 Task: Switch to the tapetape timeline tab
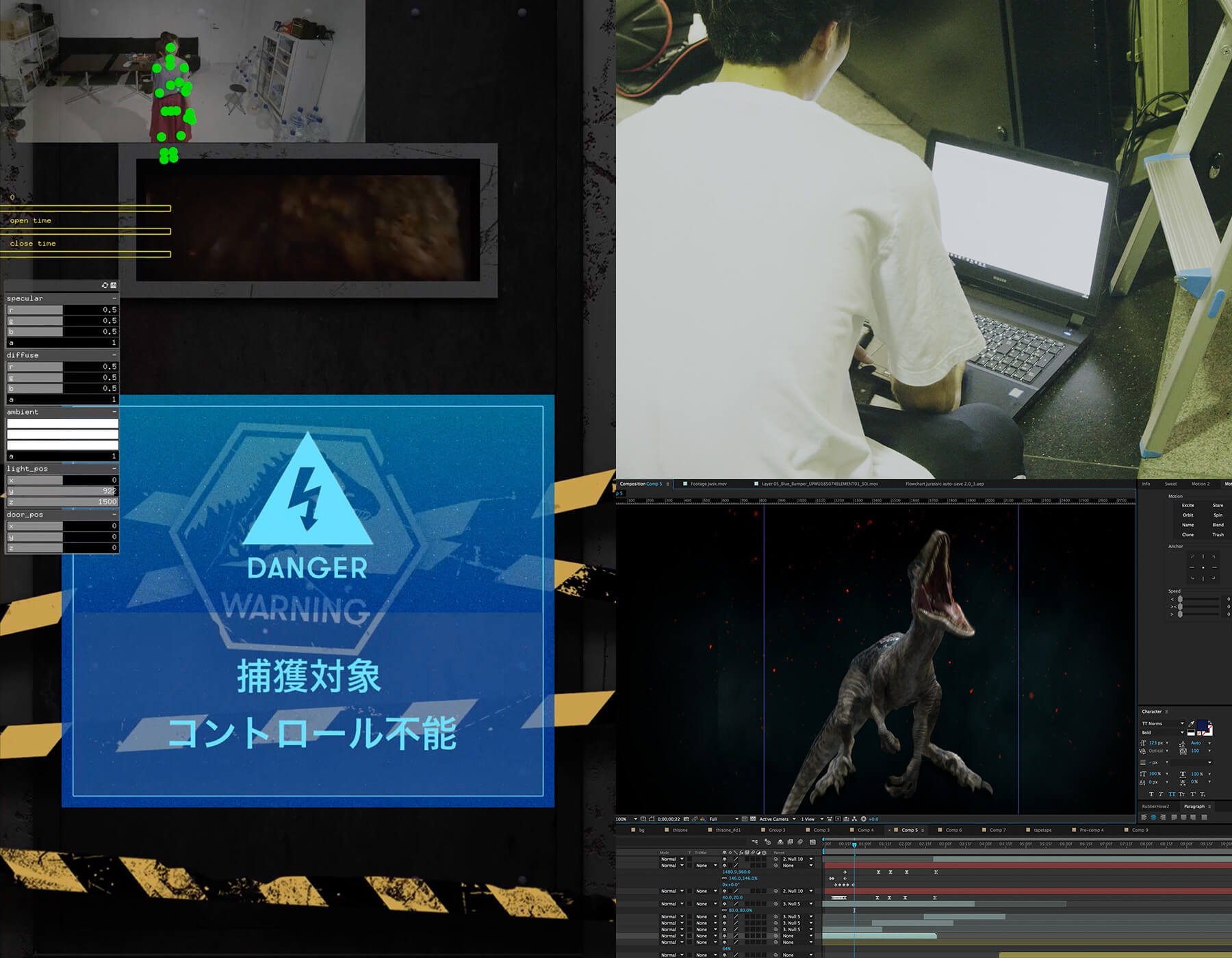click(1042, 830)
